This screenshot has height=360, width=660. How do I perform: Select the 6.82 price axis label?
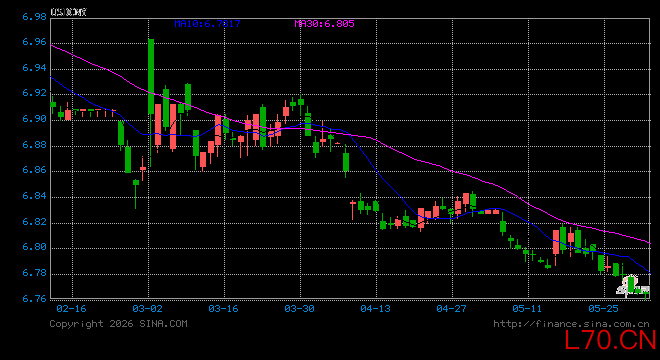point(34,222)
